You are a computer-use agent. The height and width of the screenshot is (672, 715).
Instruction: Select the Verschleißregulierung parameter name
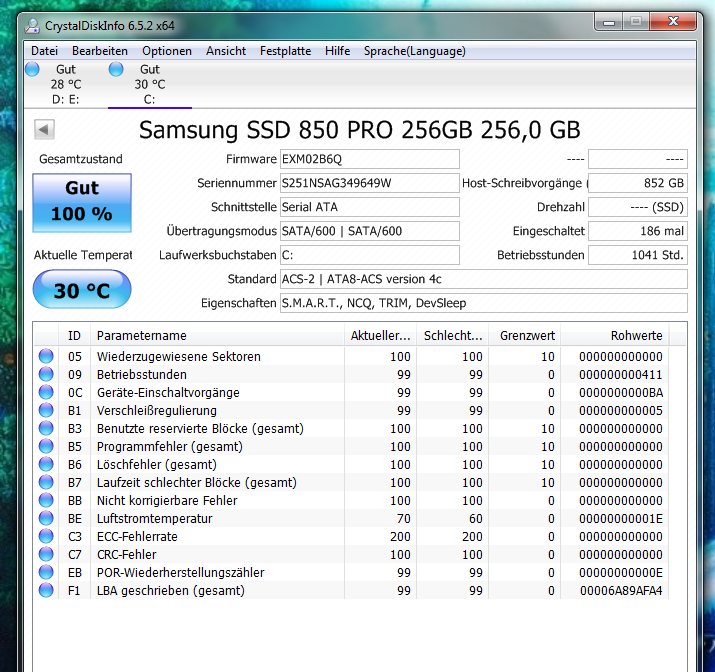157,411
